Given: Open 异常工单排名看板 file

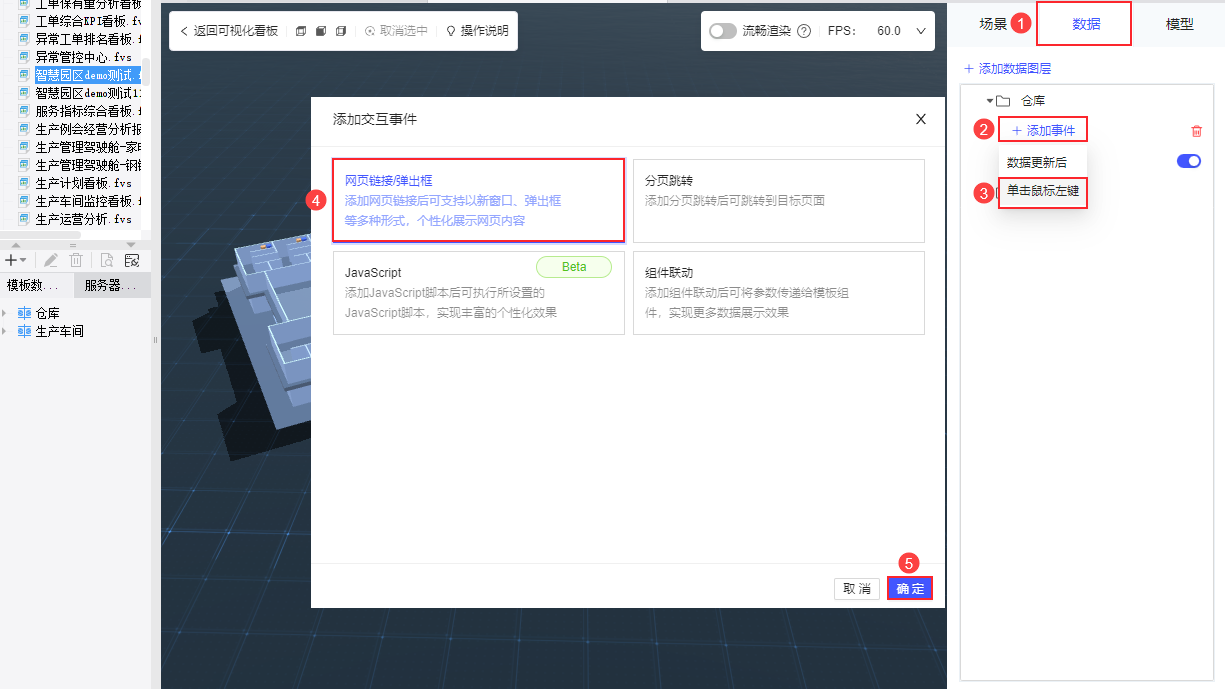Looking at the screenshot, I should 89,39.
